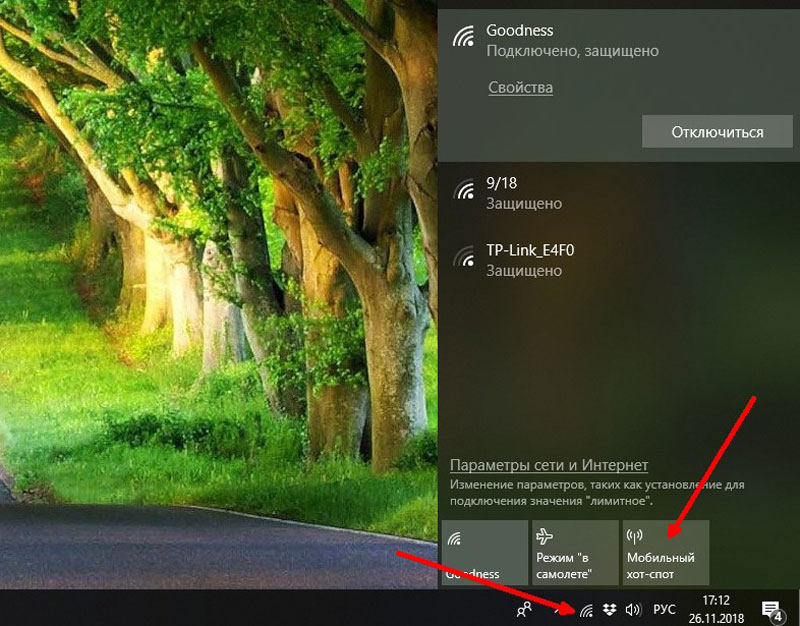Image resolution: width=800 pixels, height=626 pixels.
Task: Click the Отключиться button
Action: [x=717, y=132]
